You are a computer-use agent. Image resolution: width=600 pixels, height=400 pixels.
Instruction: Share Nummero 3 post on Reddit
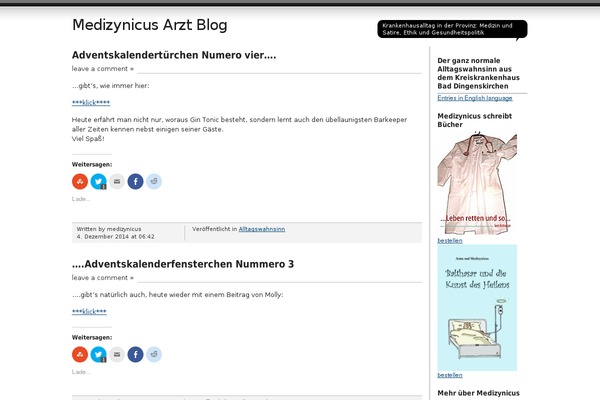(x=154, y=354)
